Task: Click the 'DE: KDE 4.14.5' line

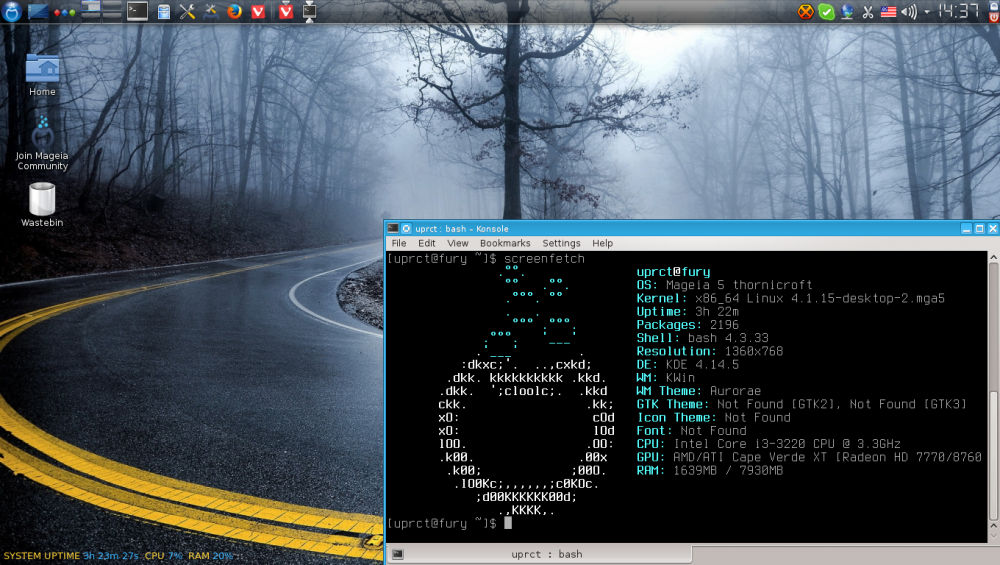Action: (687, 365)
